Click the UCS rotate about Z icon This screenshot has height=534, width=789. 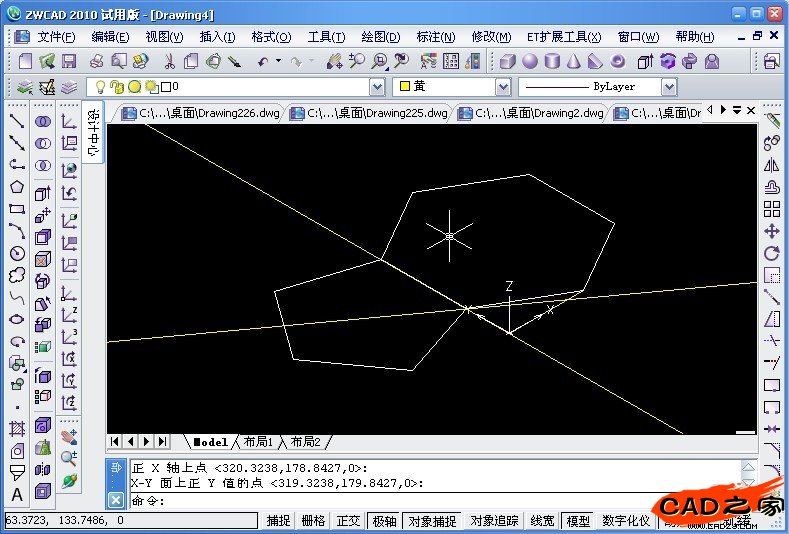[x=69, y=403]
